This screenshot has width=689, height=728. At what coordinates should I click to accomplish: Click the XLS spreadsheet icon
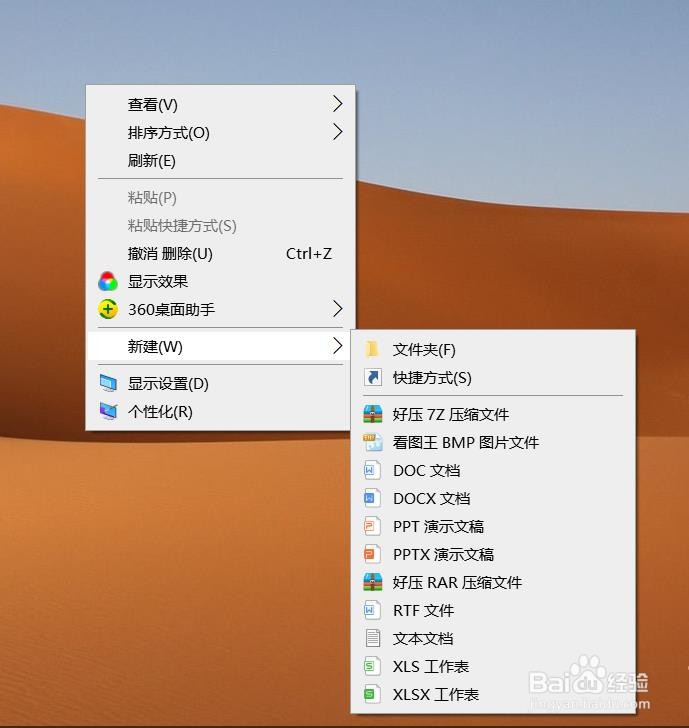pos(372,666)
